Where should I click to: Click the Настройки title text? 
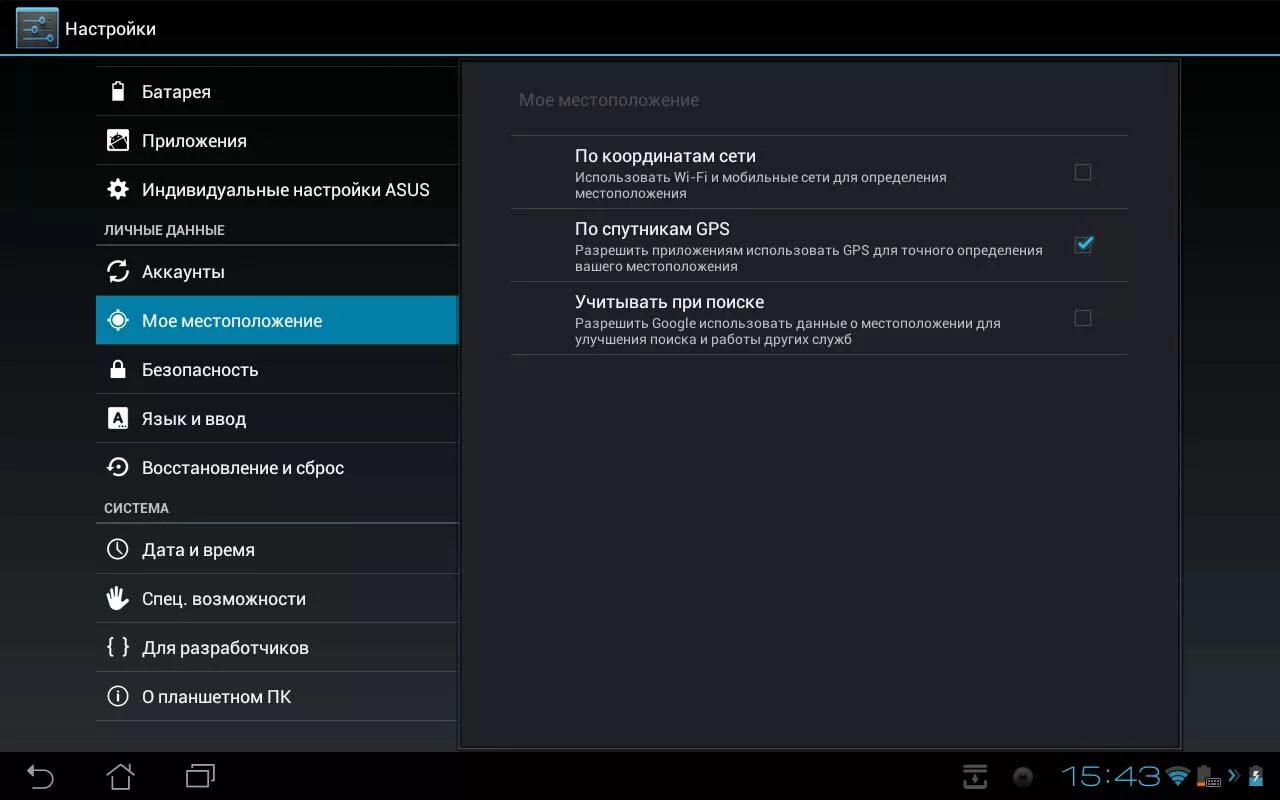click(111, 29)
